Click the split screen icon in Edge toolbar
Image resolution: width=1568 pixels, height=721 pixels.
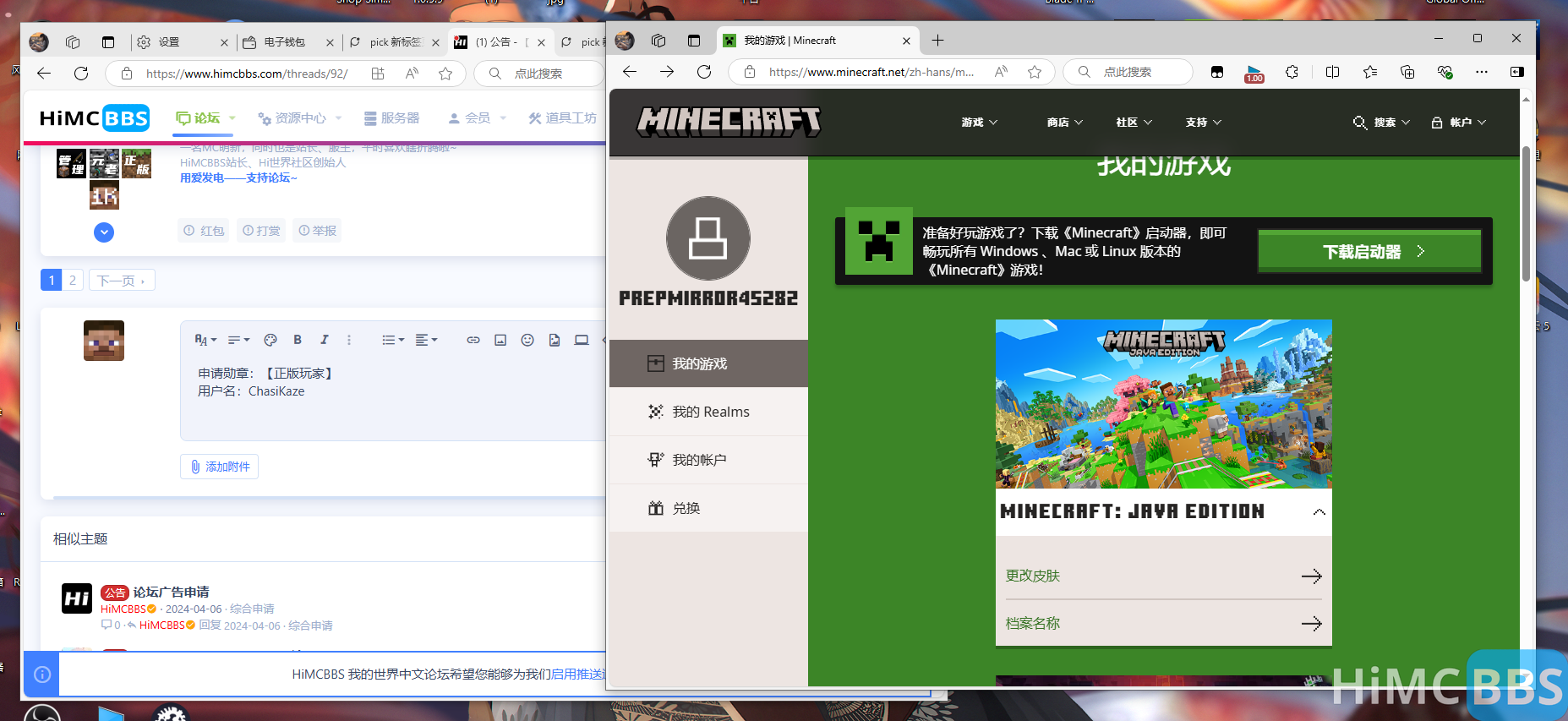[x=1332, y=72]
